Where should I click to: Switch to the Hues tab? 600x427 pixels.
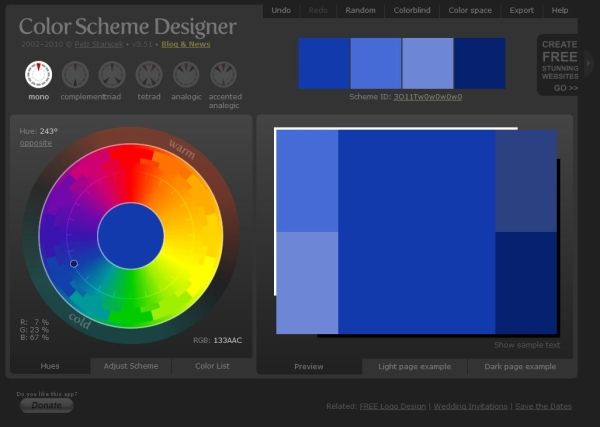(50, 366)
